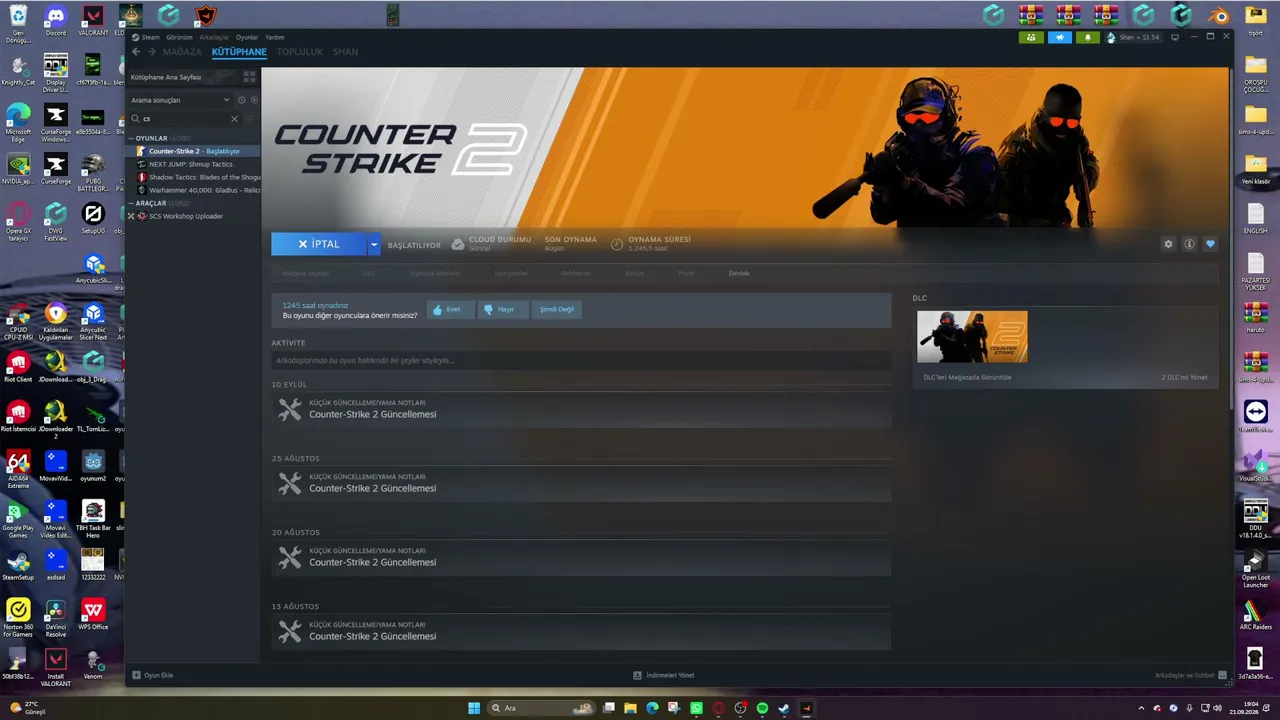Viewport: 1280px width, 720px height.
Task: Open the green friends activity icon
Action: pos(1031,37)
